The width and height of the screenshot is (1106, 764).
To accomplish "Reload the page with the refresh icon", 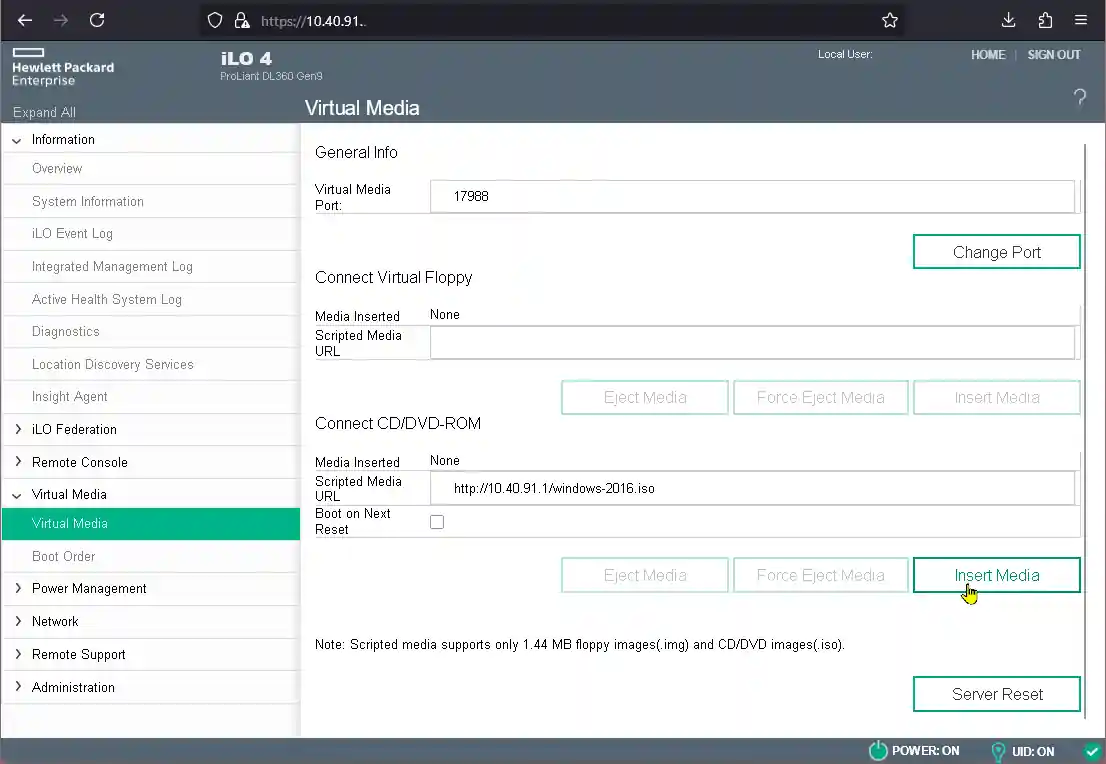I will point(97,20).
